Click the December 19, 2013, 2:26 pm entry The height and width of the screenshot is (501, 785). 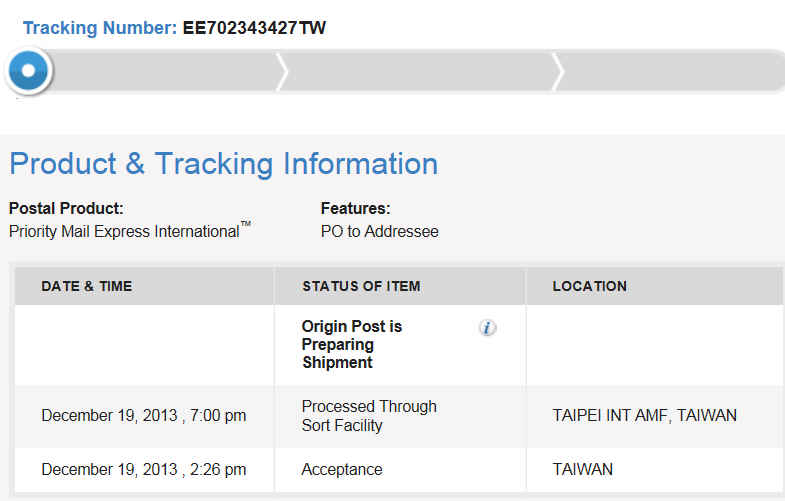(143, 469)
